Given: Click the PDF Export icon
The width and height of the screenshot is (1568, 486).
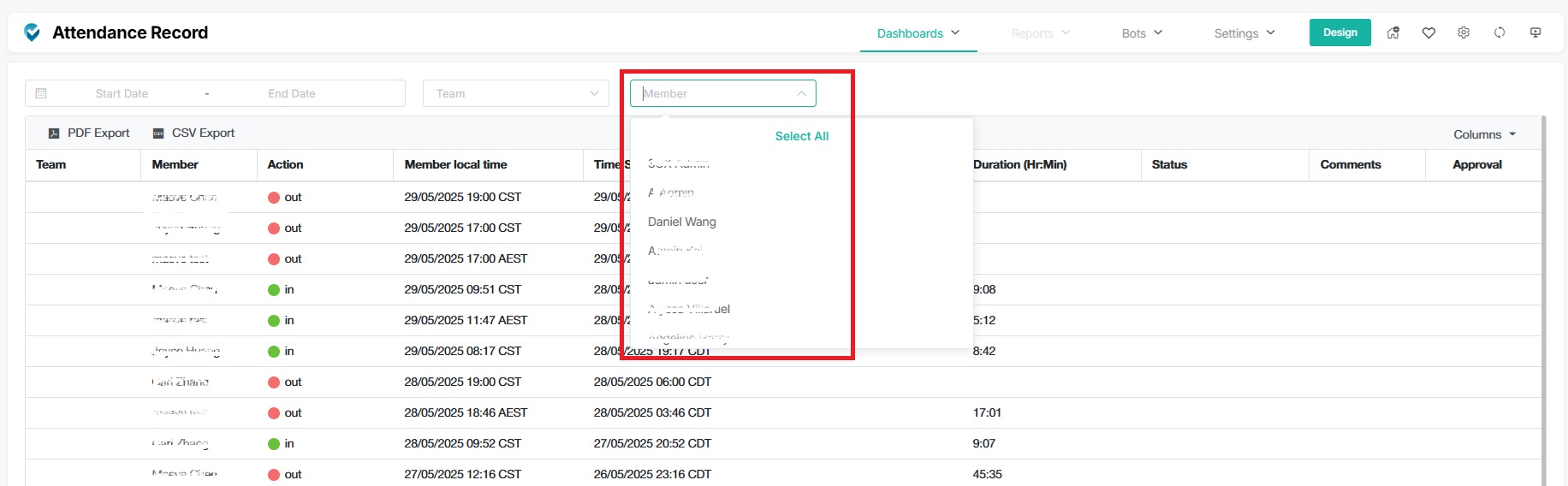Looking at the screenshot, I should coord(54,133).
